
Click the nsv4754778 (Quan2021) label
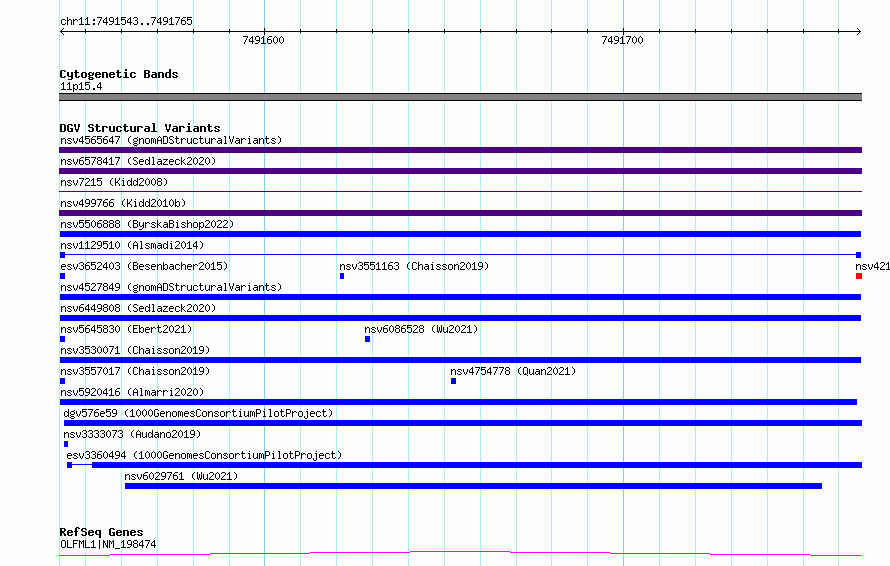pyautogui.click(x=513, y=371)
